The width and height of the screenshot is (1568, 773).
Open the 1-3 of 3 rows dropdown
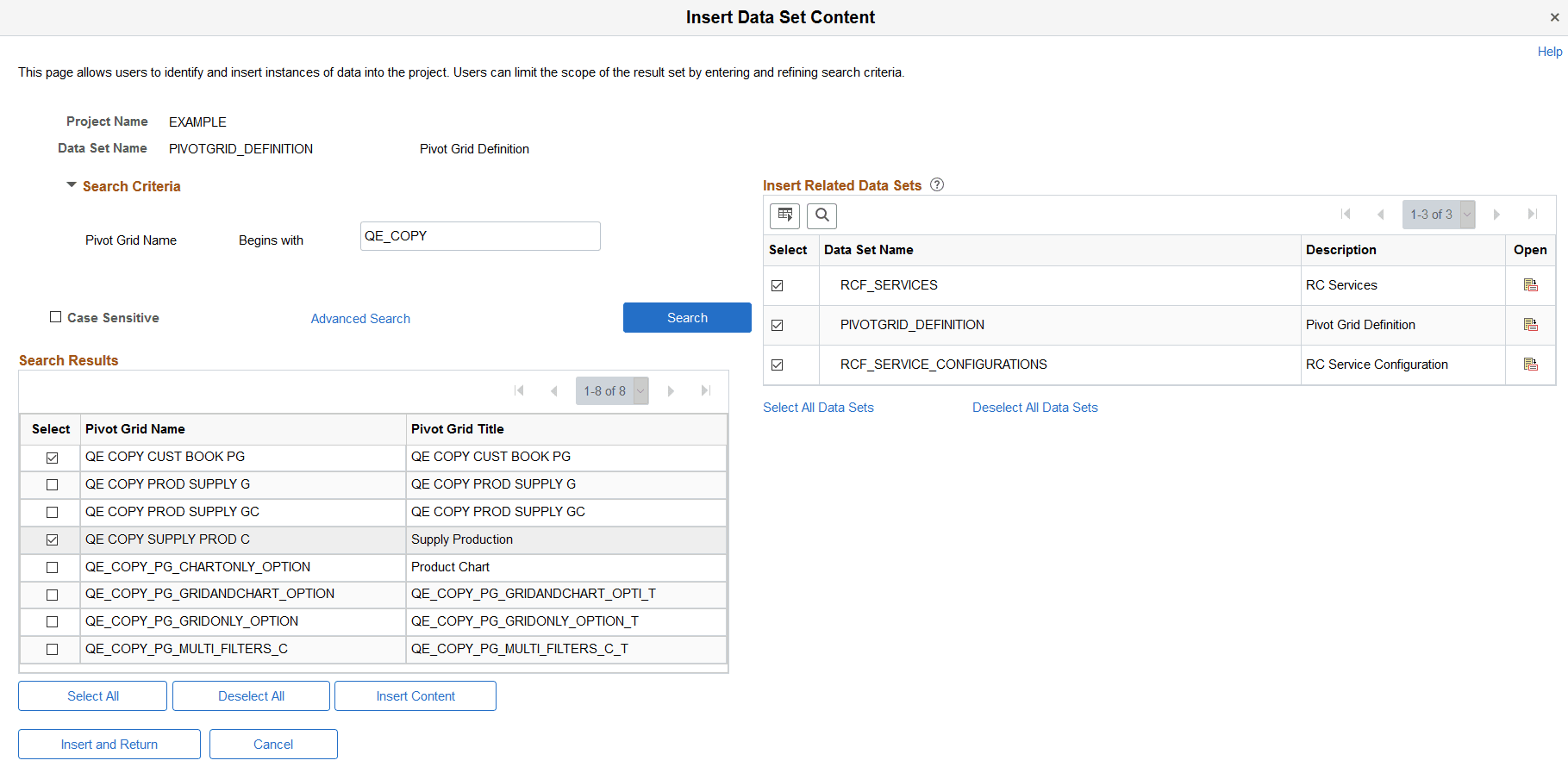click(x=1439, y=215)
